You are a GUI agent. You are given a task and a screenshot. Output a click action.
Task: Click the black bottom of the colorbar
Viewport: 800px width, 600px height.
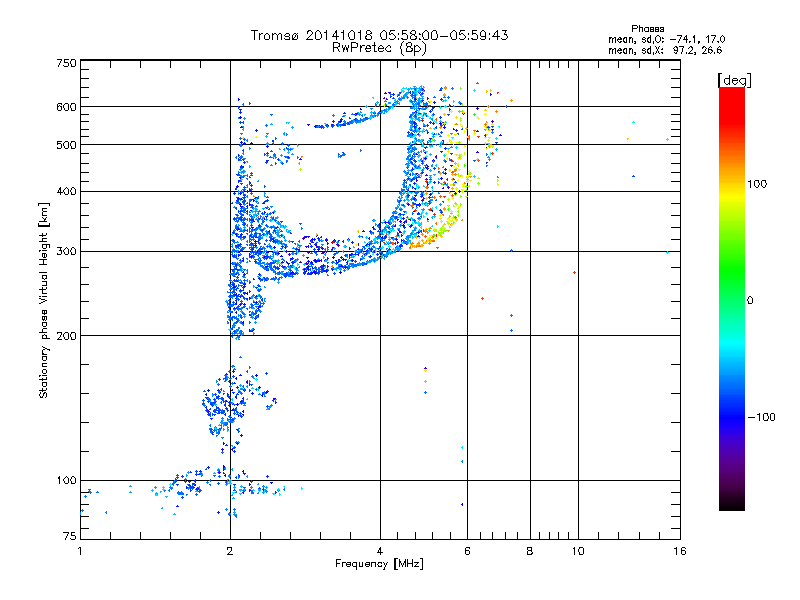tap(732, 503)
